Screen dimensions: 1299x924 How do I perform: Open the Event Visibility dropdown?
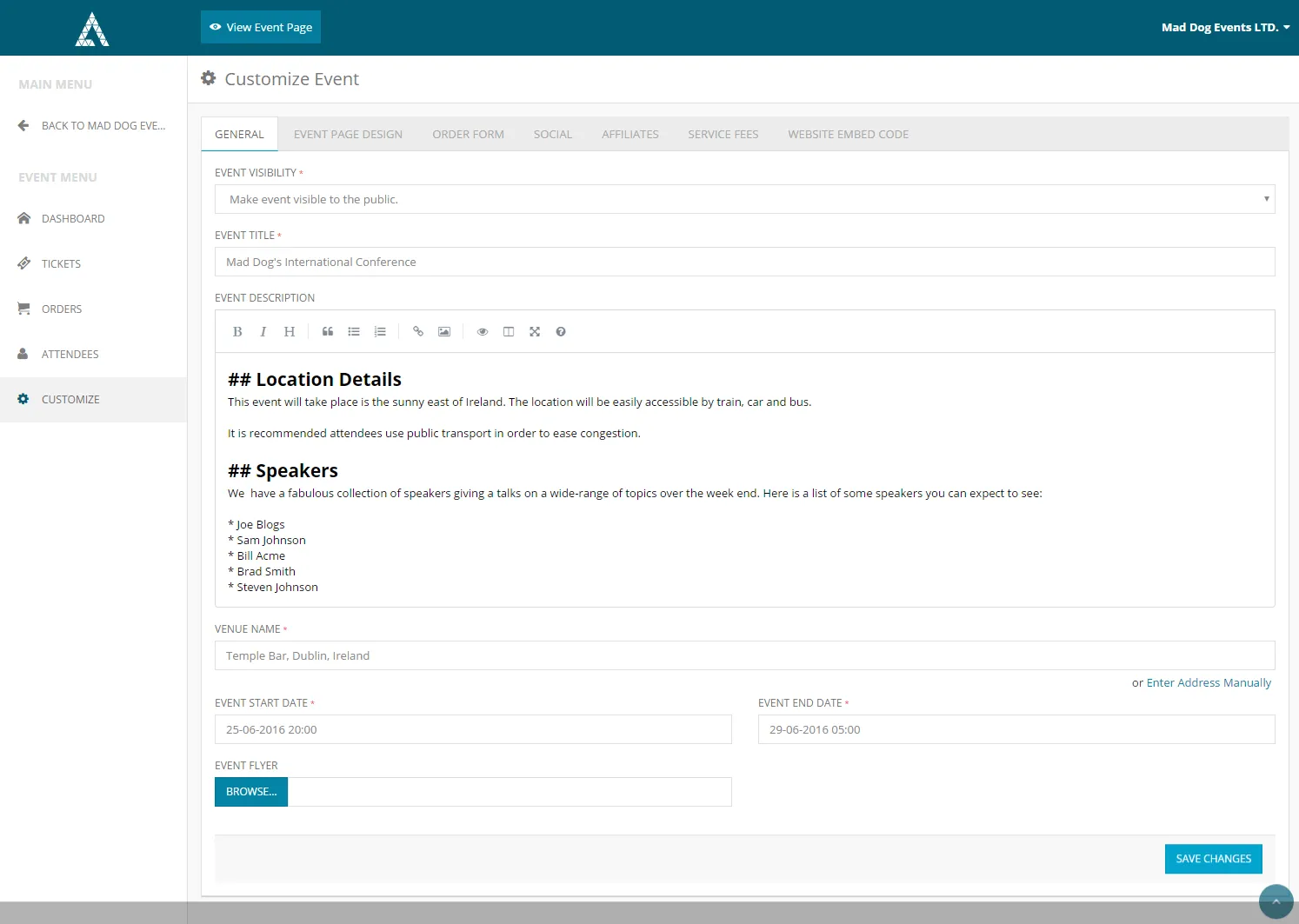point(744,199)
